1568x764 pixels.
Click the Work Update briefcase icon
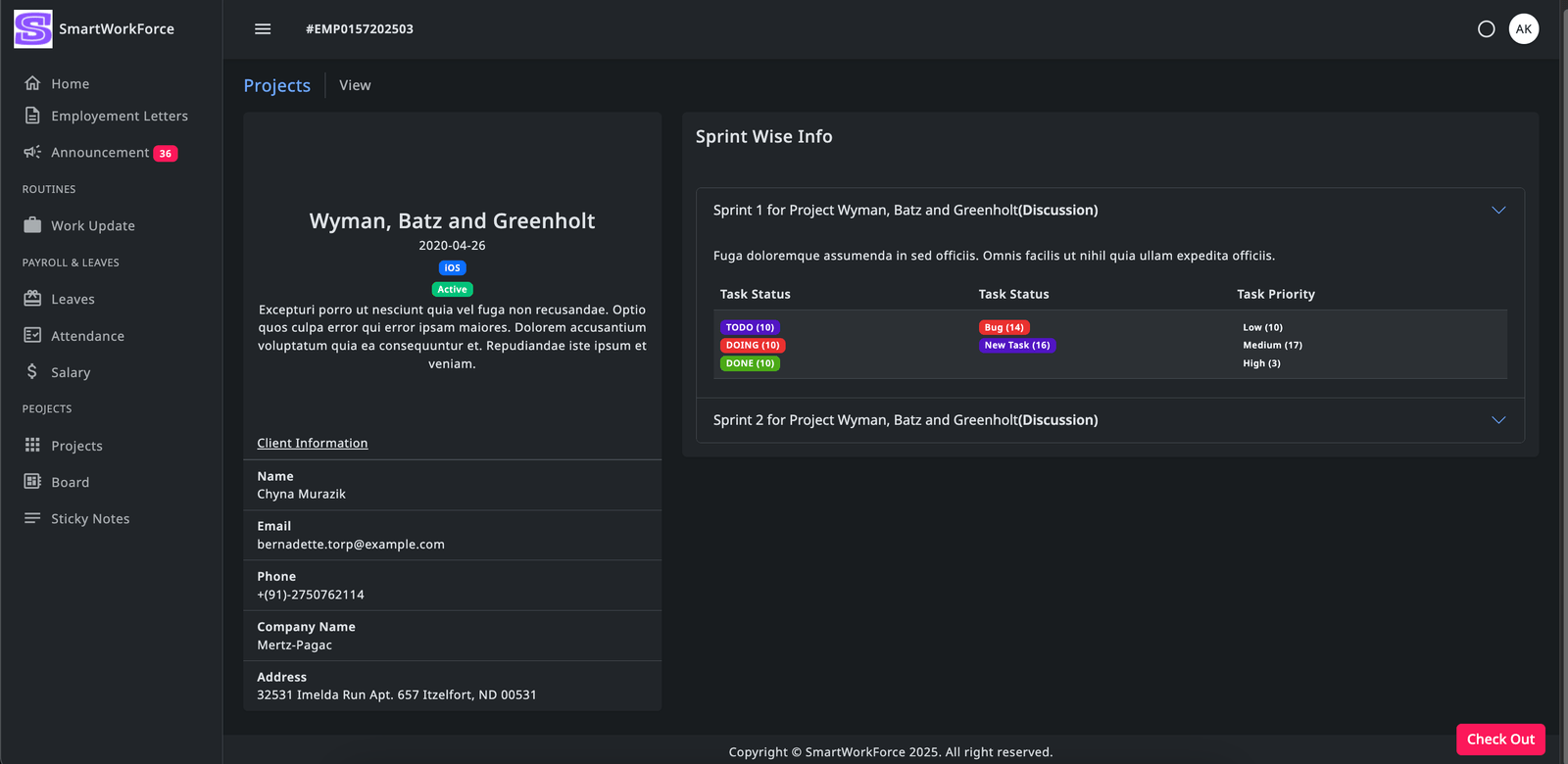coord(32,225)
